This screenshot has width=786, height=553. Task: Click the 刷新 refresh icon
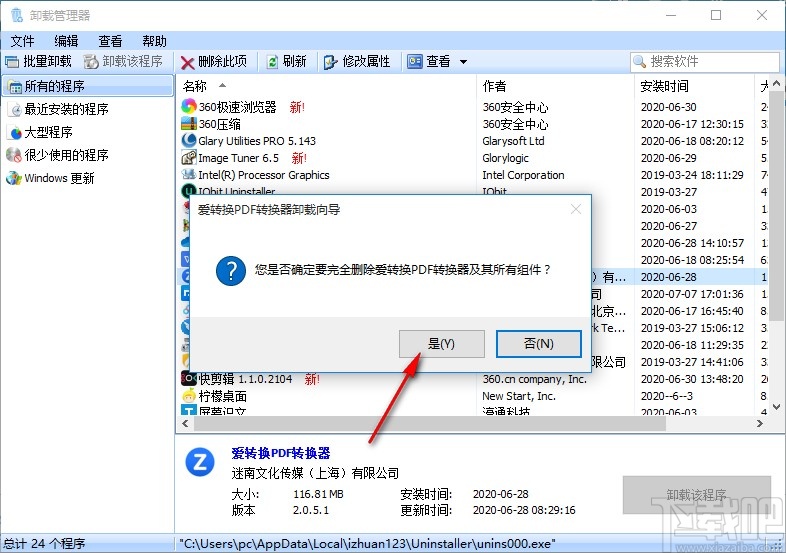click(x=272, y=62)
